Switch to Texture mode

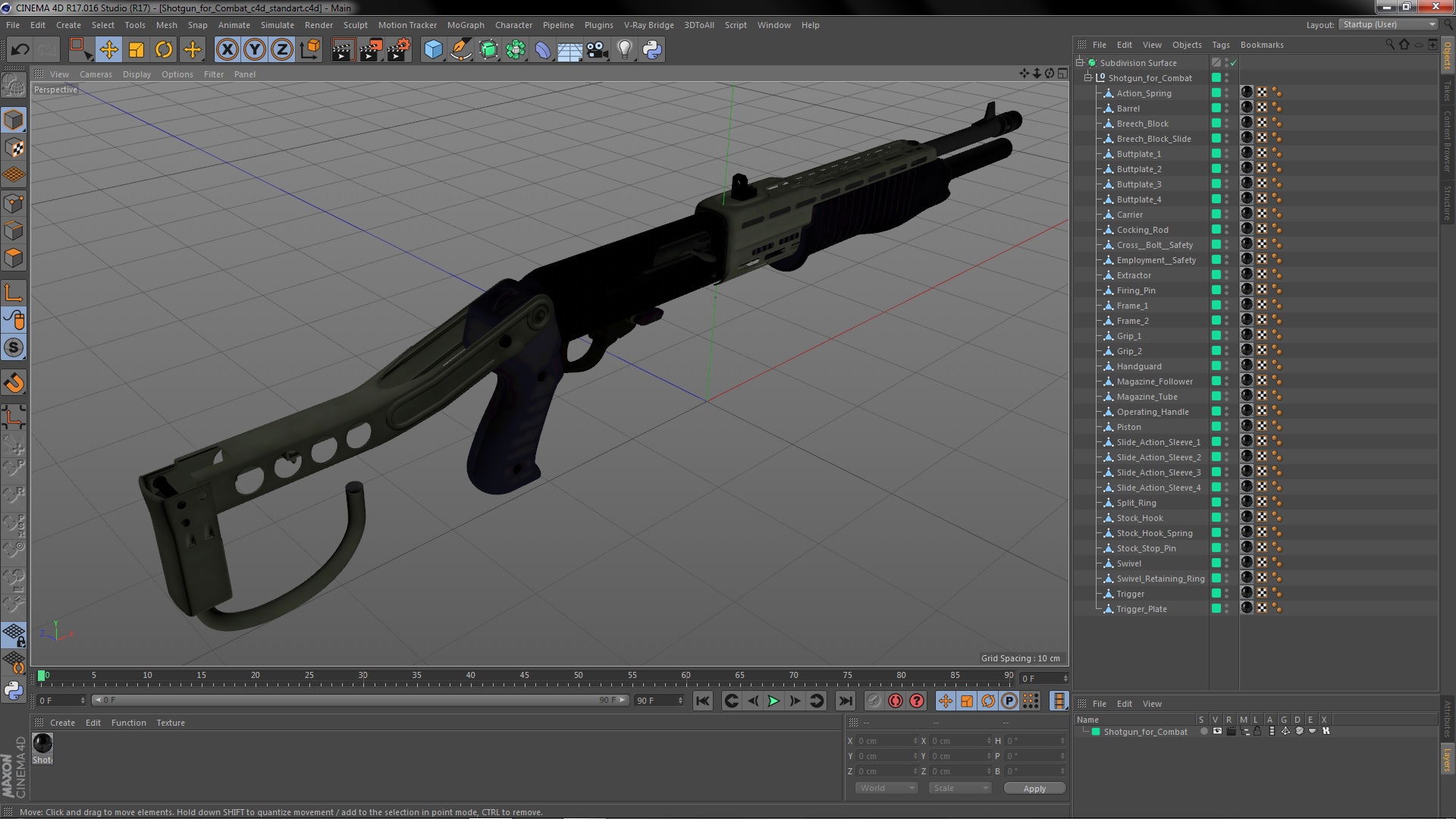[x=14, y=148]
